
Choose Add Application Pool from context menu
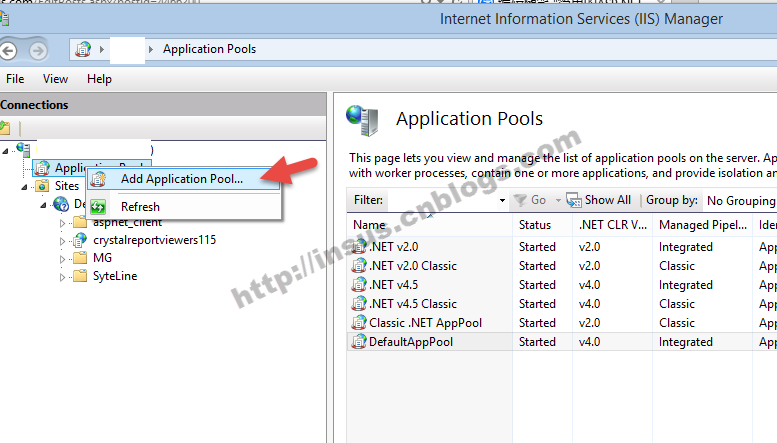pyautogui.click(x=183, y=179)
